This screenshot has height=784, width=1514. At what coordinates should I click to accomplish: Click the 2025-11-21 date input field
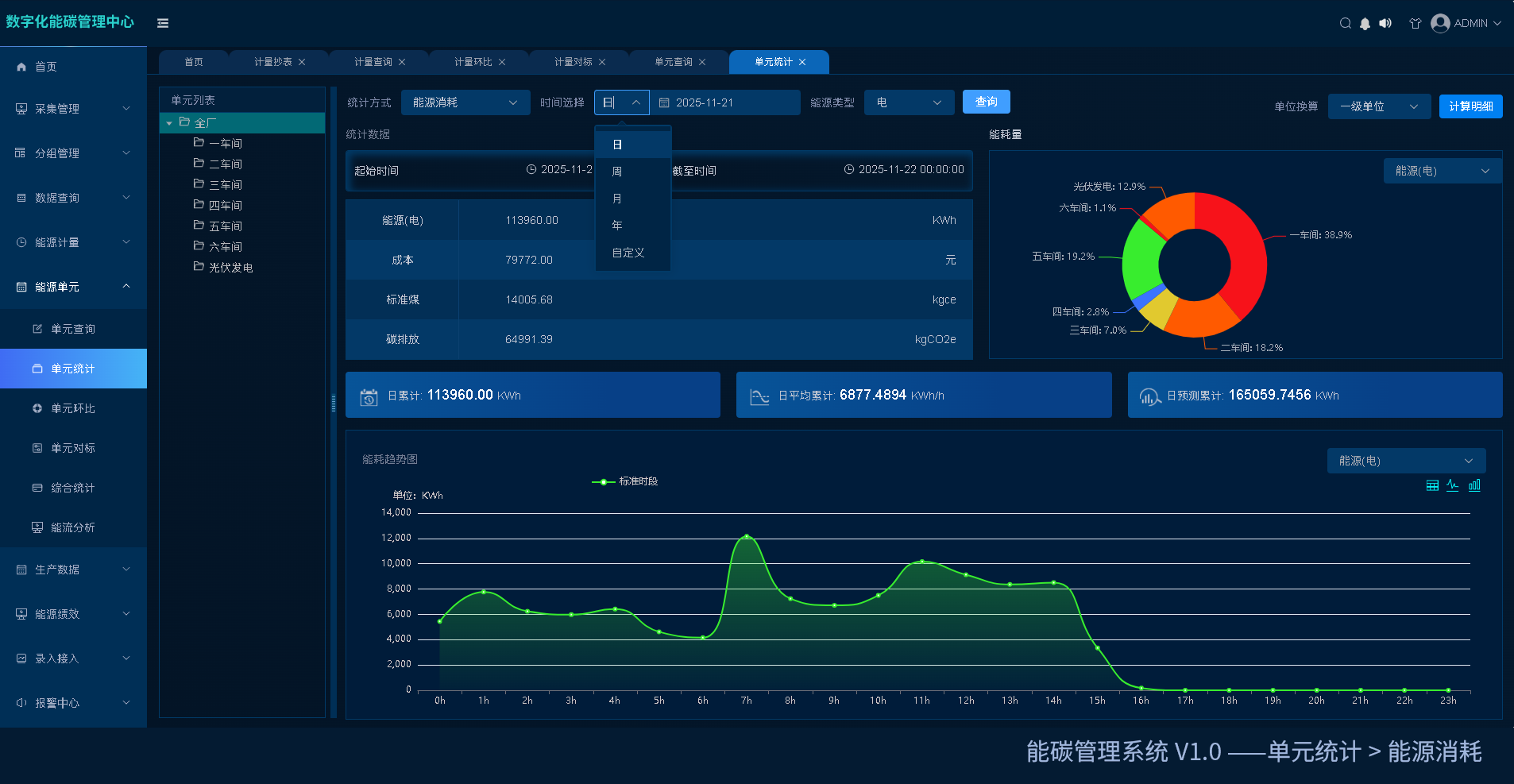click(725, 102)
